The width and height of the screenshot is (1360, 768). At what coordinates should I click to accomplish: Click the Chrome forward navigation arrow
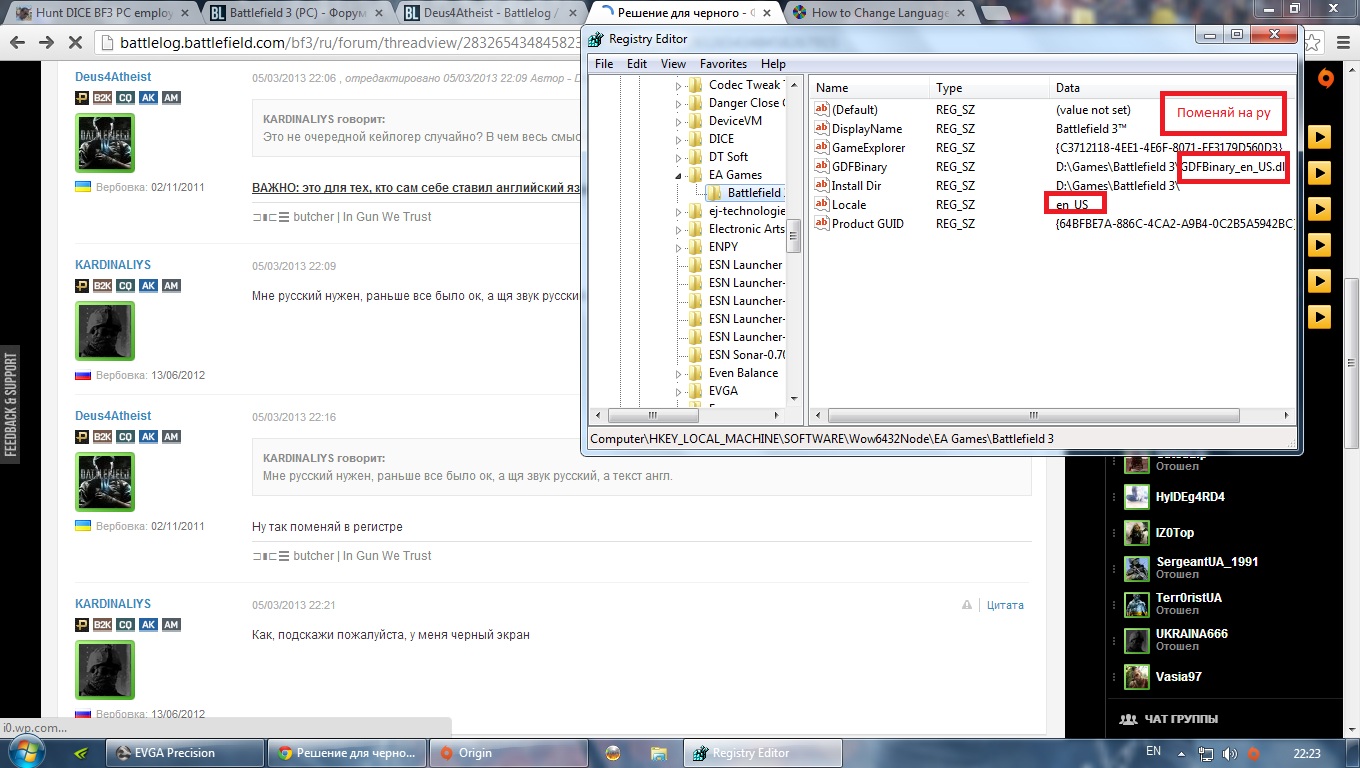46,42
